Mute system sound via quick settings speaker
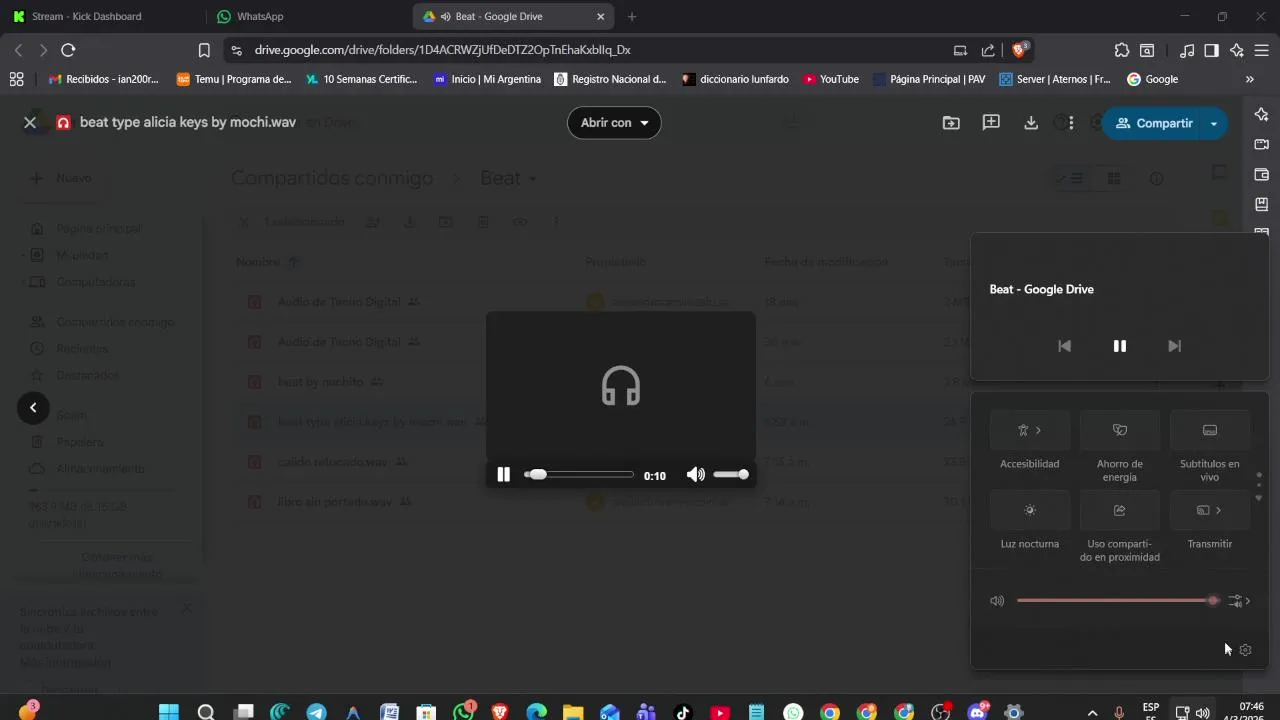Image resolution: width=1280 pixels, height=720 pixels. [x=997, y=601]
